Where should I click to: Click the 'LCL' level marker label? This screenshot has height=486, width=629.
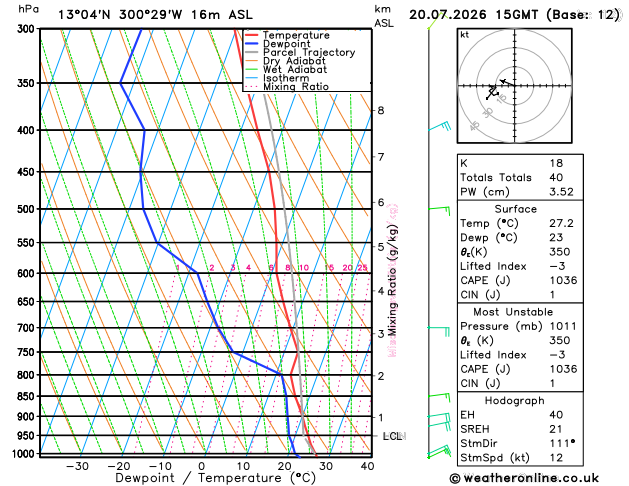point(392,436)
